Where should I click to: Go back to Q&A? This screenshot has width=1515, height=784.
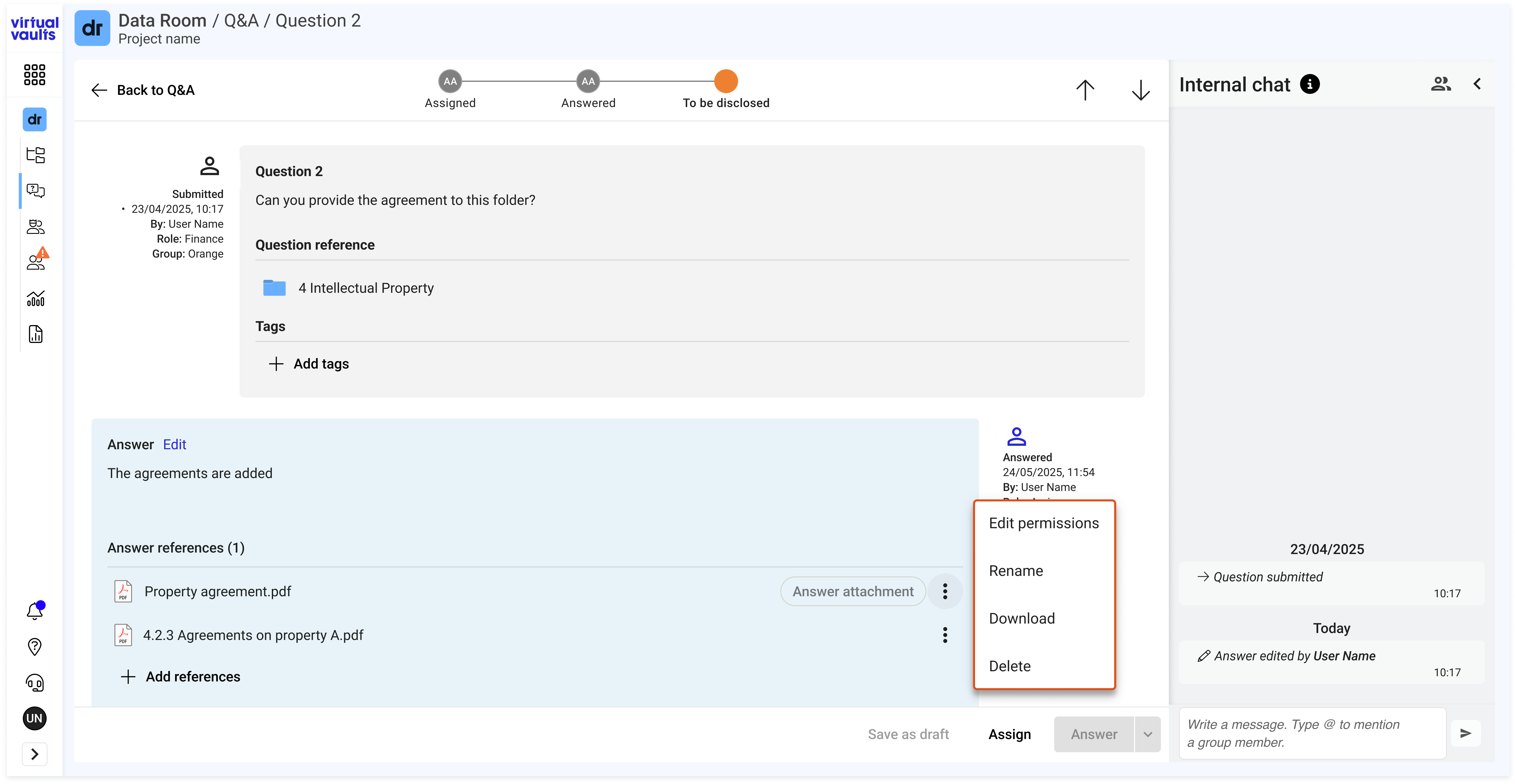click(x=143, y=90)
